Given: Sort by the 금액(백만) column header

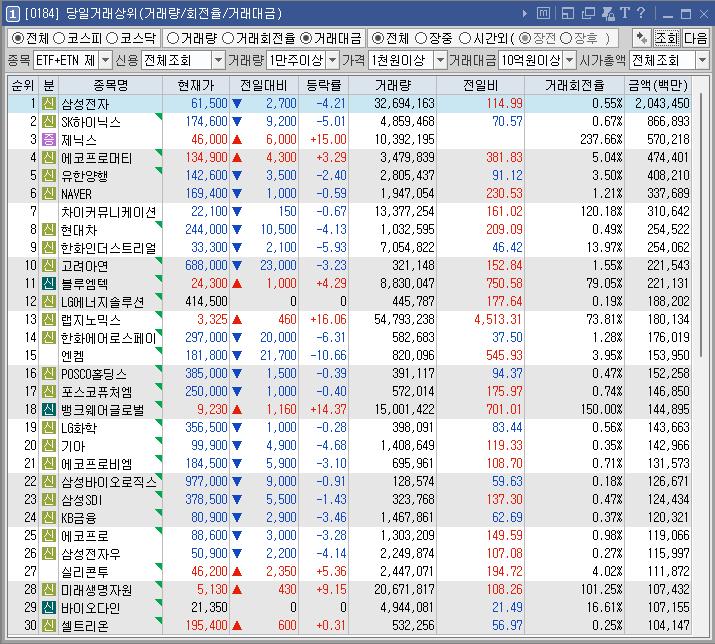Looking at the screenshot, I should (x=657, y=85).
